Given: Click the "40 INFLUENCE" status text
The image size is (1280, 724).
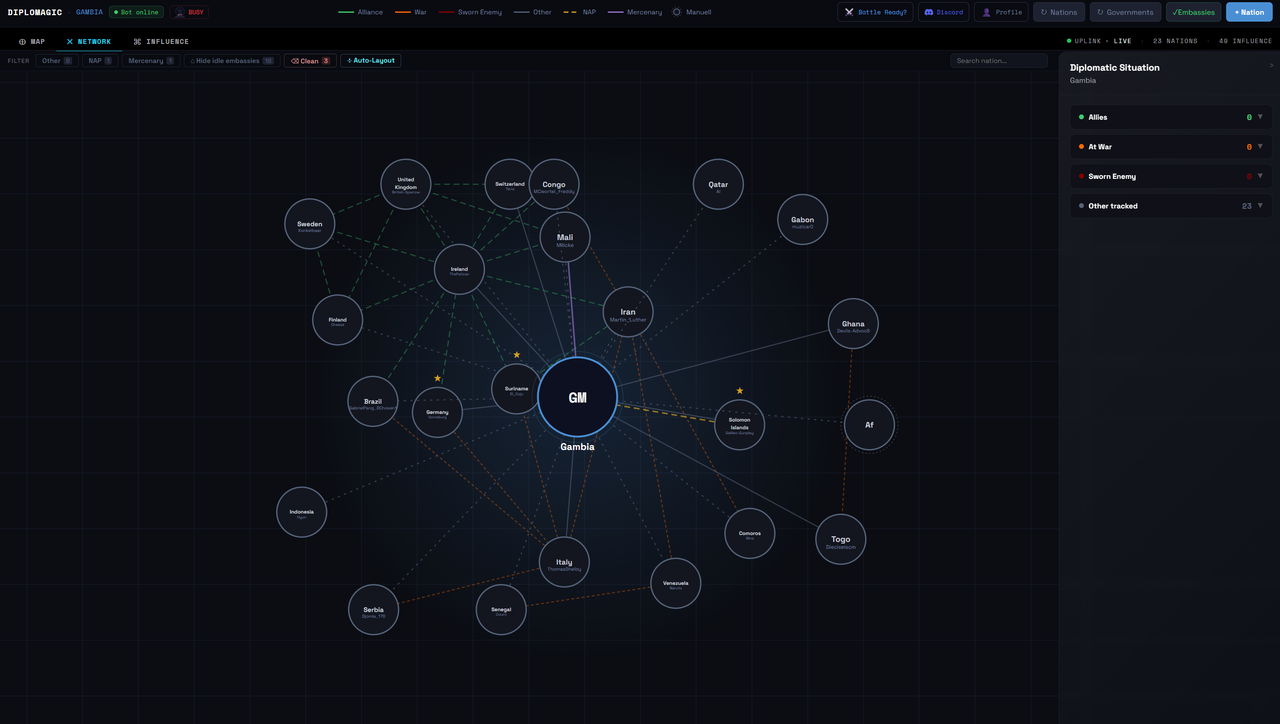Looking at the screenshot, I should pos(1246,42).
